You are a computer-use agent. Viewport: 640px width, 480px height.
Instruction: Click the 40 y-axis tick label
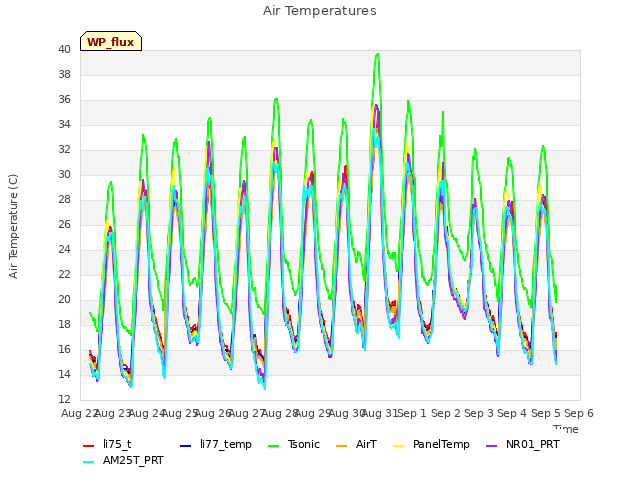click(64, 50)
